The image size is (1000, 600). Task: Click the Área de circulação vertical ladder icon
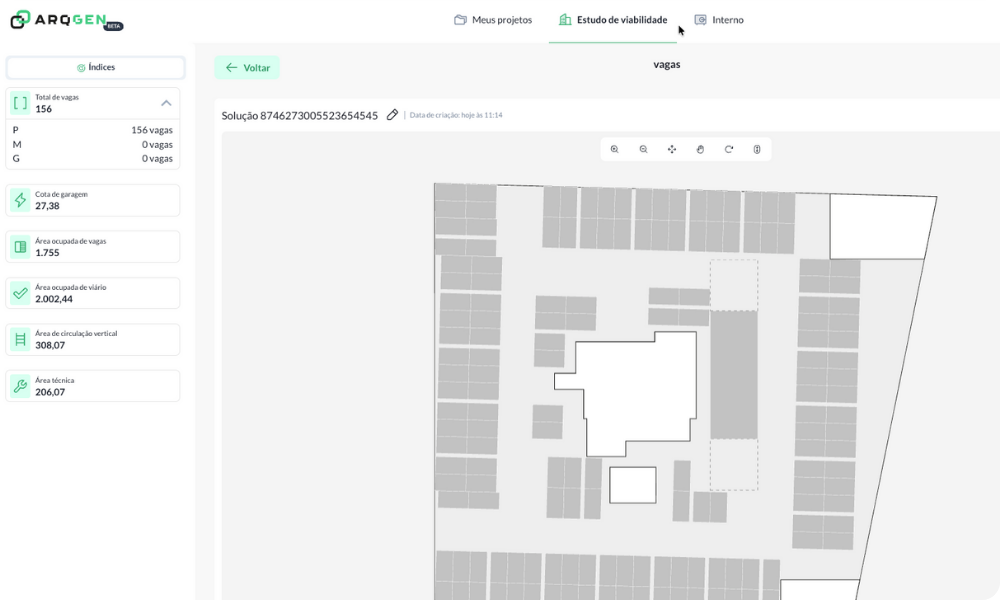[x=20, y=340]
